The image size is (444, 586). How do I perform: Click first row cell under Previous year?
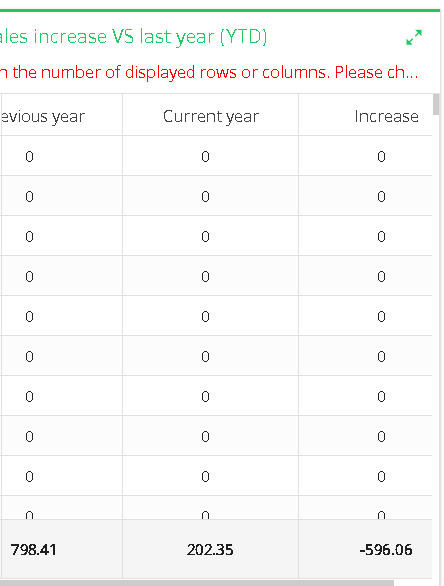click(61, 156)
